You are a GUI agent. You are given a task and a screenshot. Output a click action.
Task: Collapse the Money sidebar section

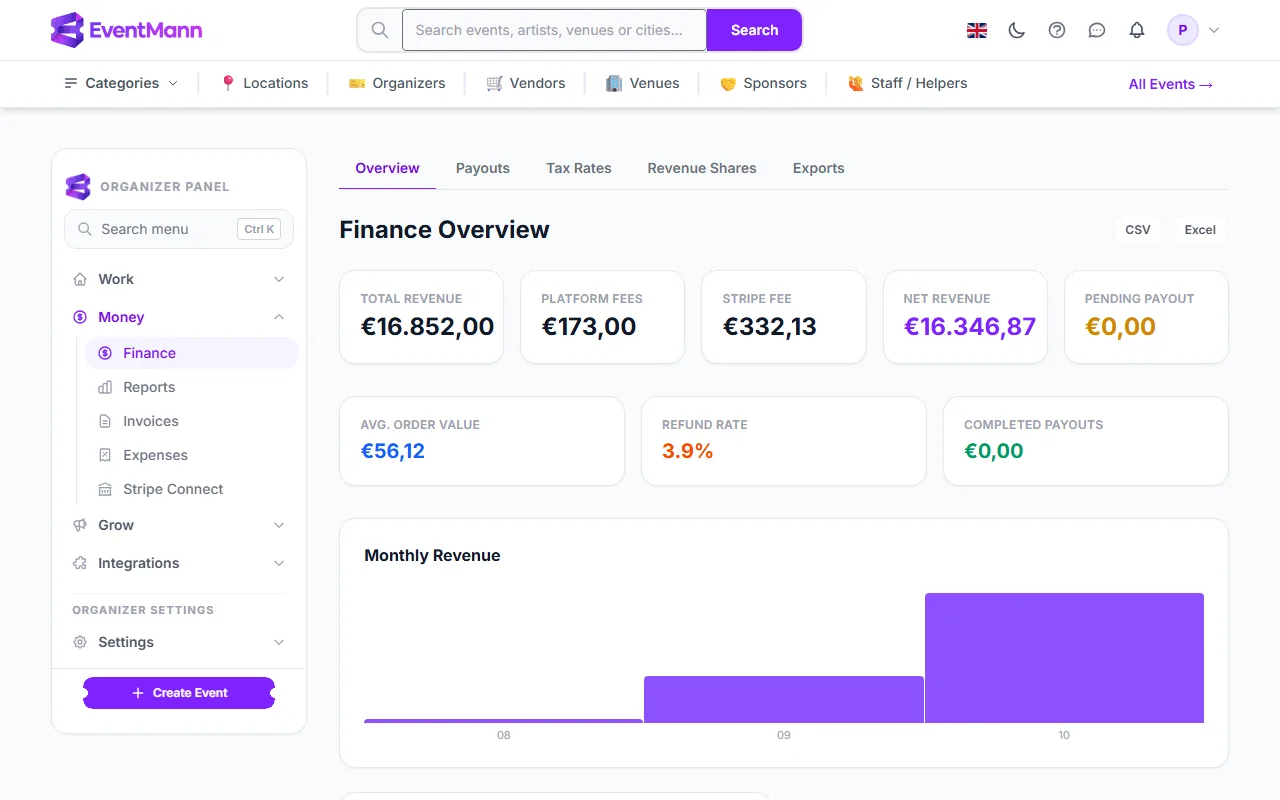tap(179, 317)
